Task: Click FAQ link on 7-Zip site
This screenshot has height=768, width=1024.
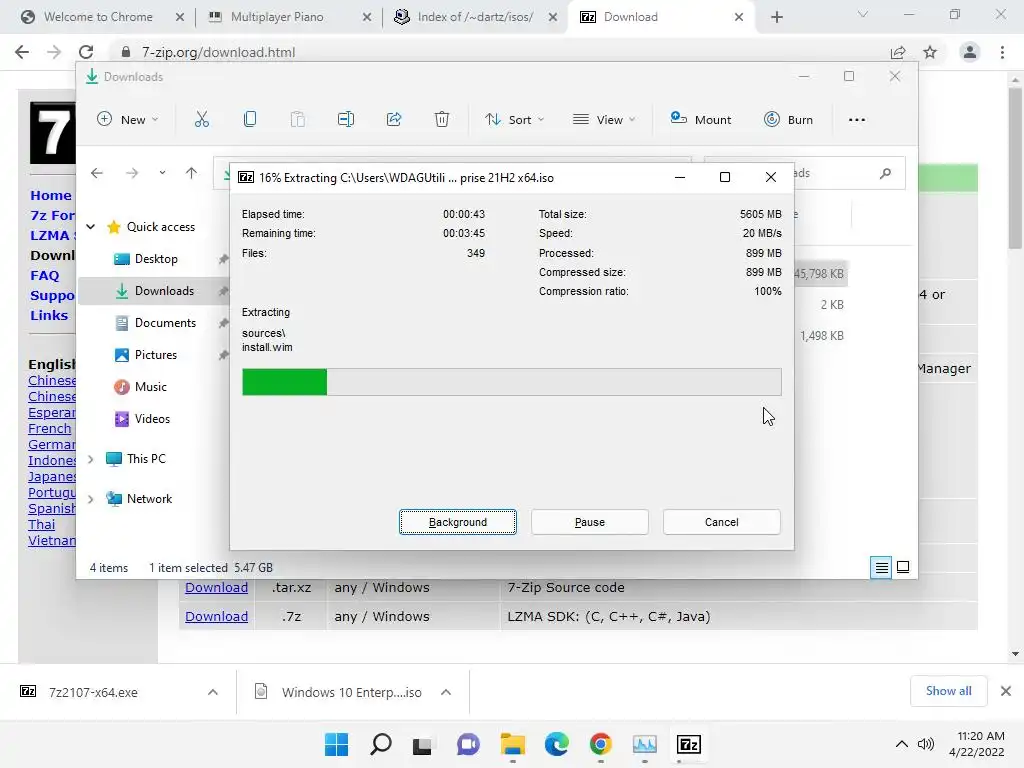Action: (44, 276)
